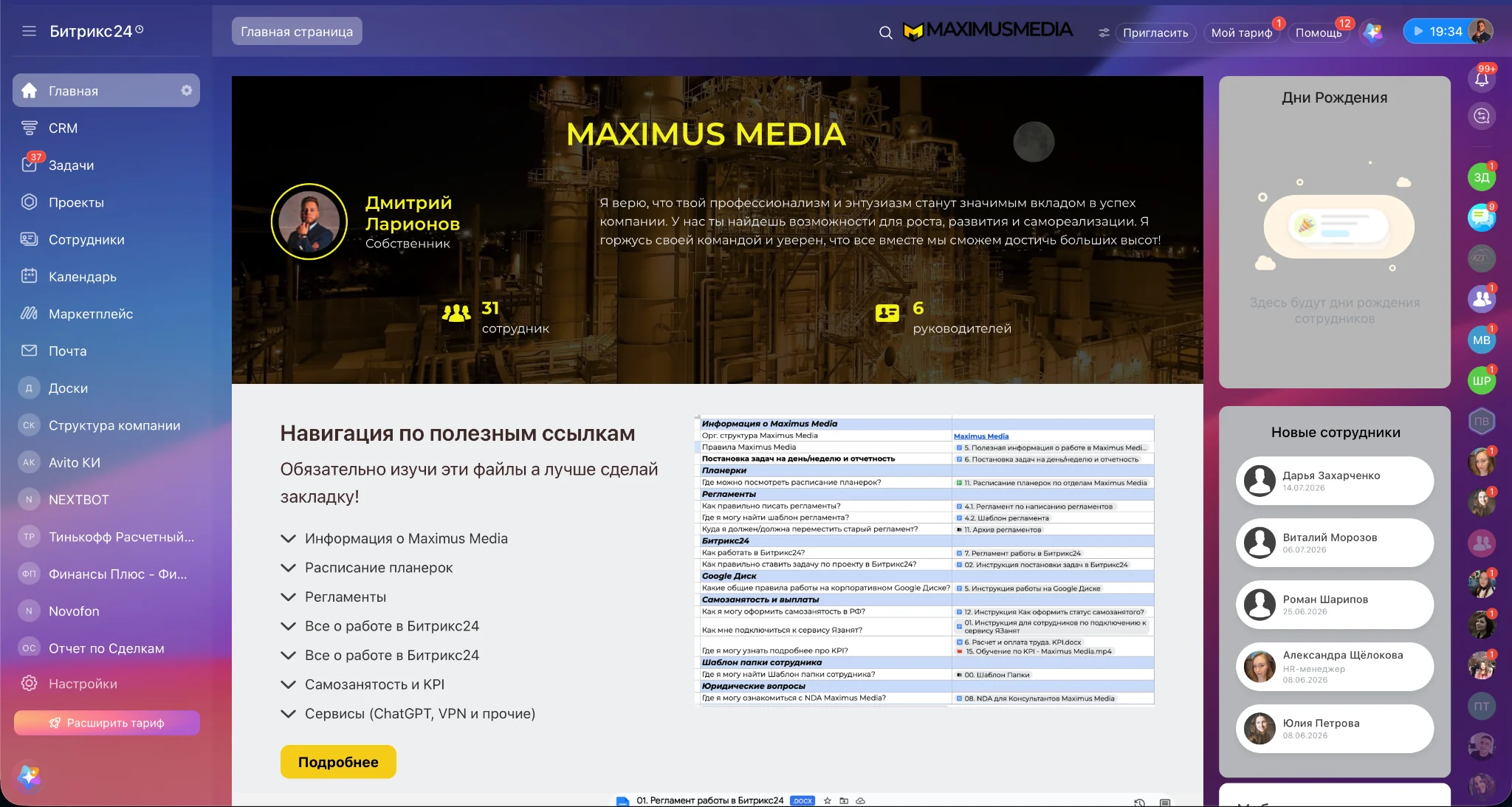Click the Пригласить button
This screenshot has height=807, width=1512.
click(1155, 32)
